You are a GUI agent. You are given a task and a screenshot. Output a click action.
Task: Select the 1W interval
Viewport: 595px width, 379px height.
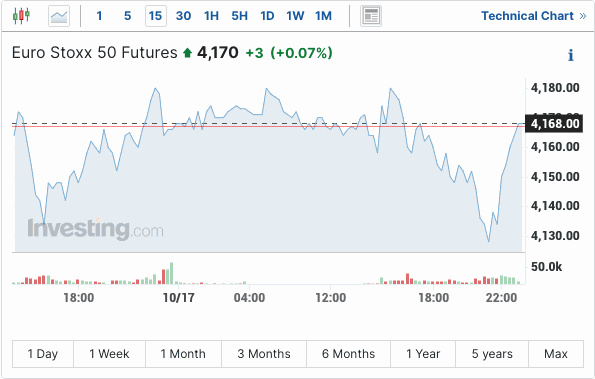coord(295,16)
